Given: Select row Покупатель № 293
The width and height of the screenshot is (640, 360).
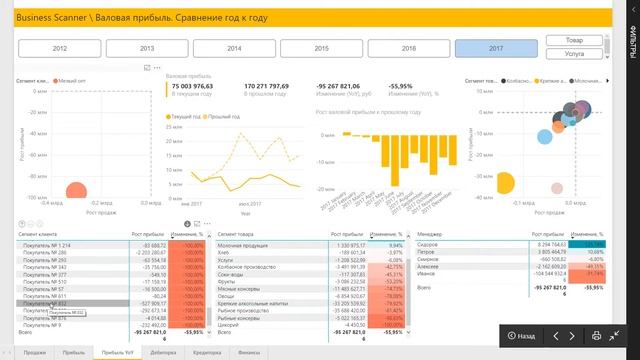Looking at the screenshot, I should 111,260.
